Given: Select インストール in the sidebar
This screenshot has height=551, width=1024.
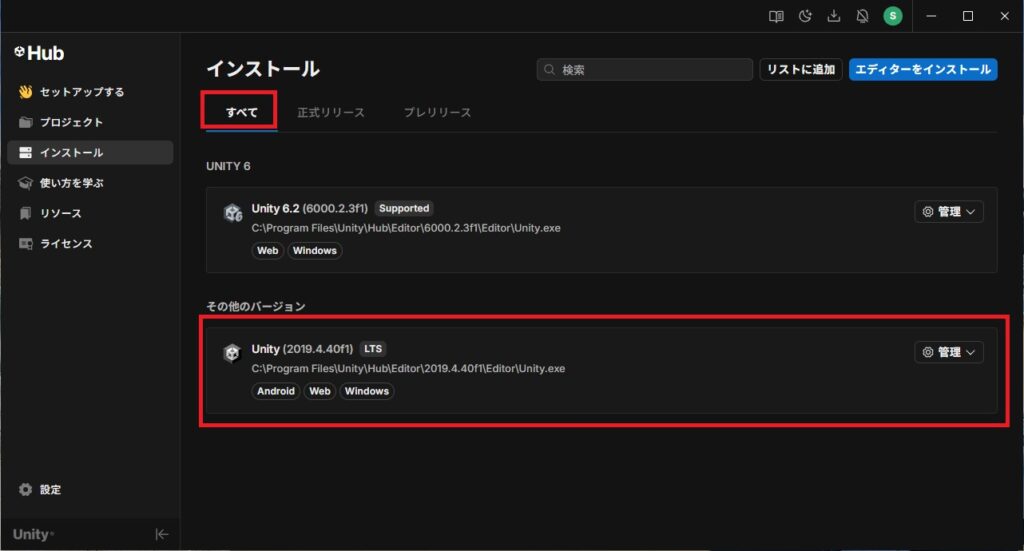Looking at the screenshot, I should pyautogui.click(x=90, y=153).
